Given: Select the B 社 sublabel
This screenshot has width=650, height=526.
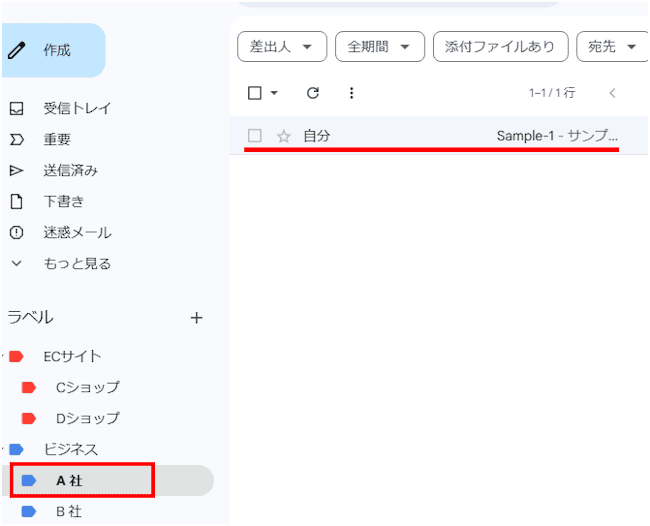Looking at the screenshot, I should click(69, 511).
